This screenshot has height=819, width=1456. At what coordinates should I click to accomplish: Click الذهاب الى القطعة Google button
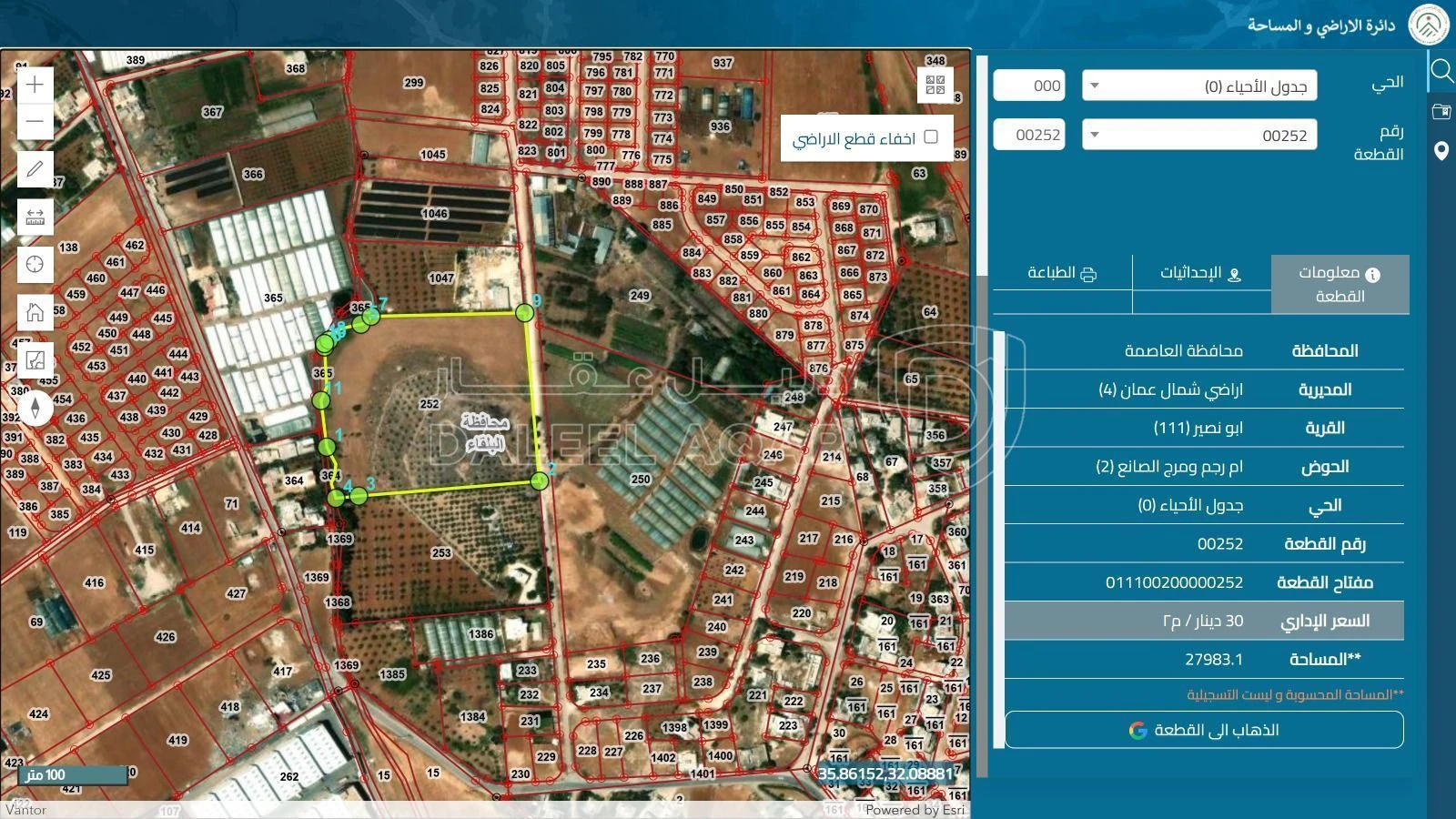[x=1204, y=730]
